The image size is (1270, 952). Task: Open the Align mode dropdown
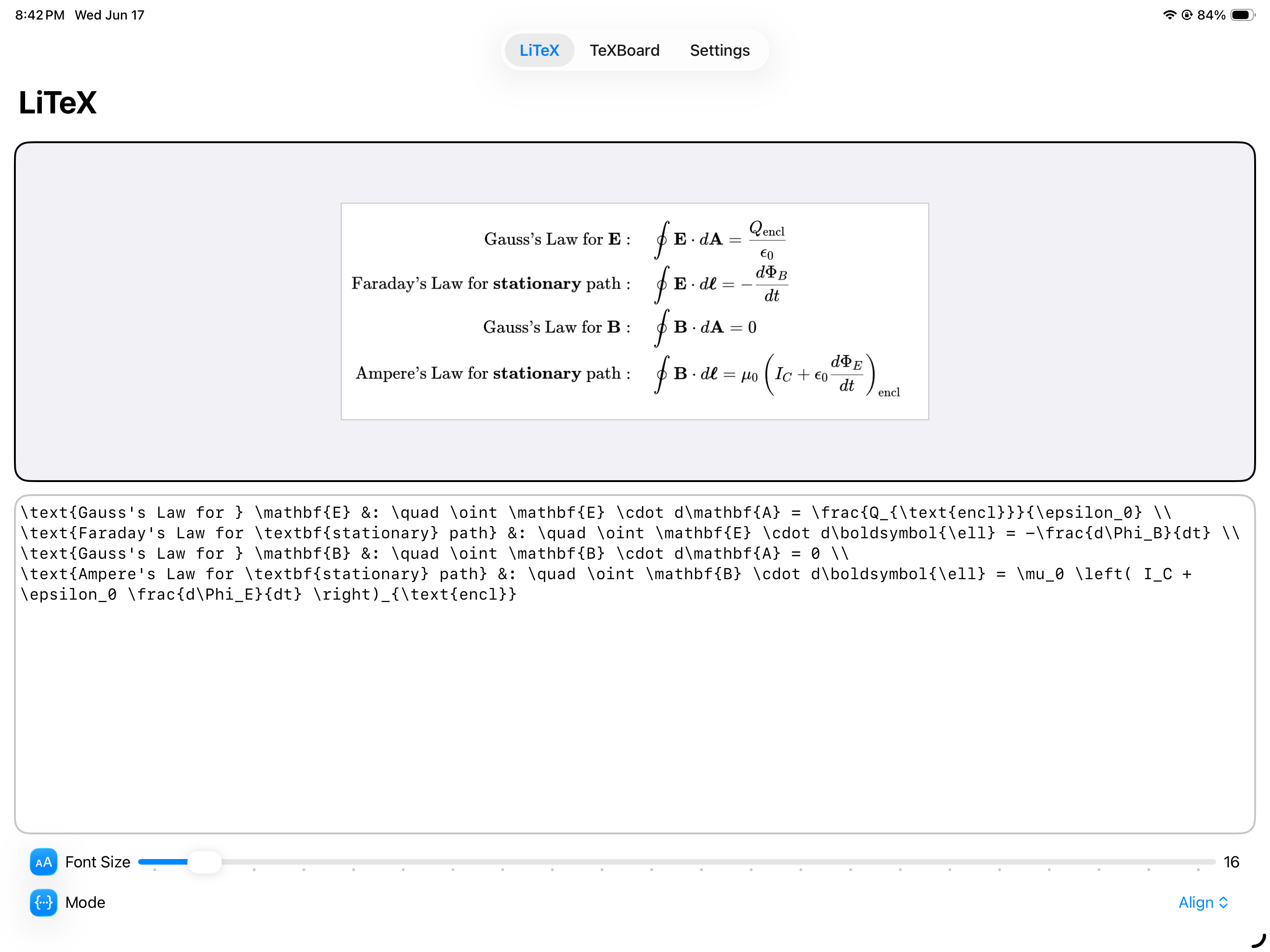click(x=1203, y=903)
